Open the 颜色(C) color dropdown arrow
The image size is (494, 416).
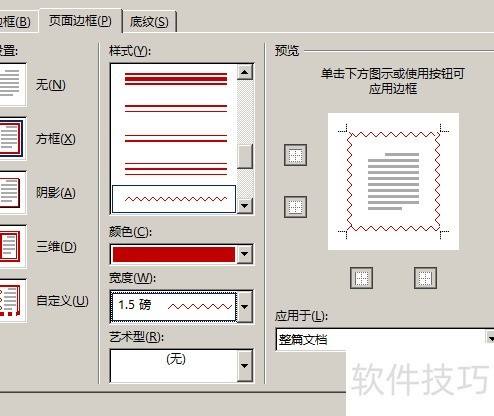click(245, 254)
